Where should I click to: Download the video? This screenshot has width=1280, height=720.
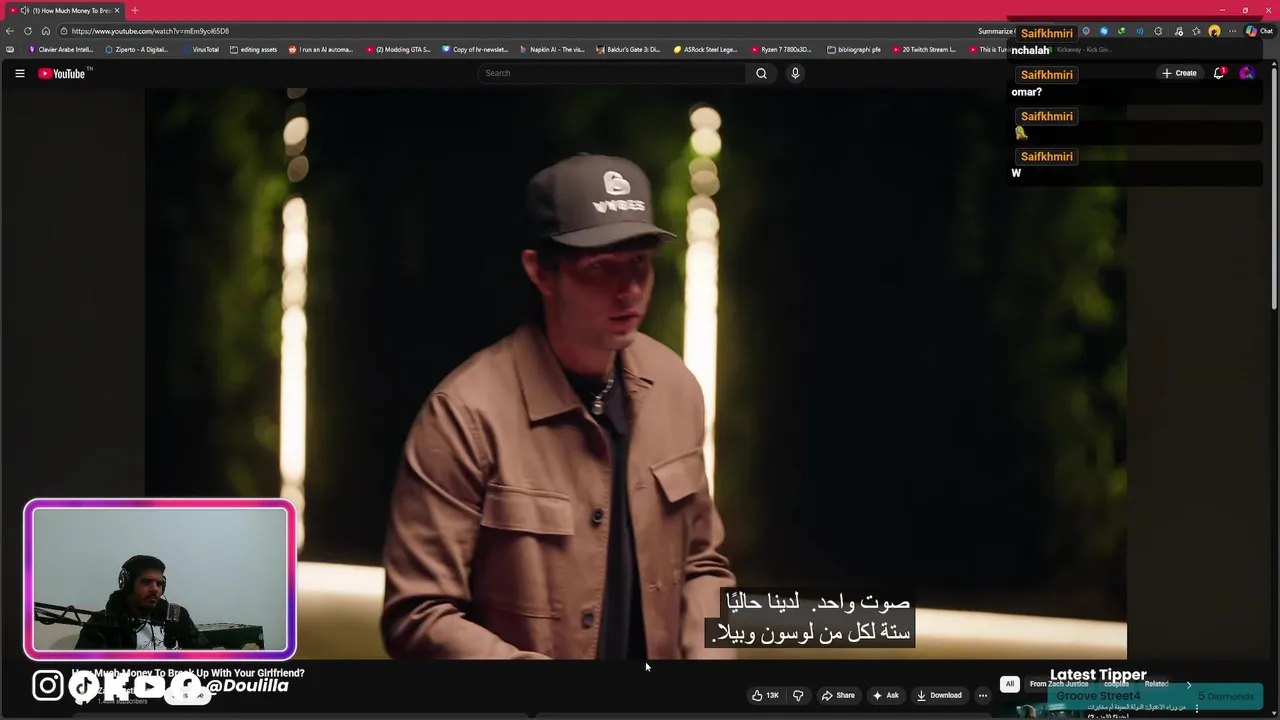[x=939, y=695]
